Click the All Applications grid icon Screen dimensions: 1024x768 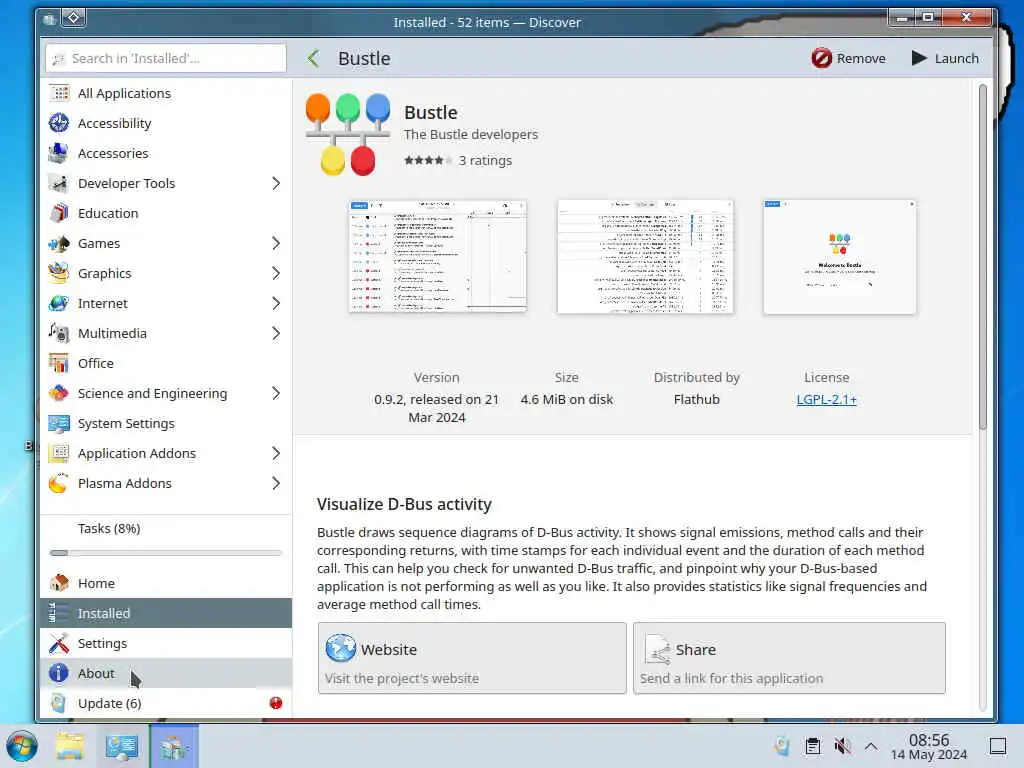click(59, 93)
